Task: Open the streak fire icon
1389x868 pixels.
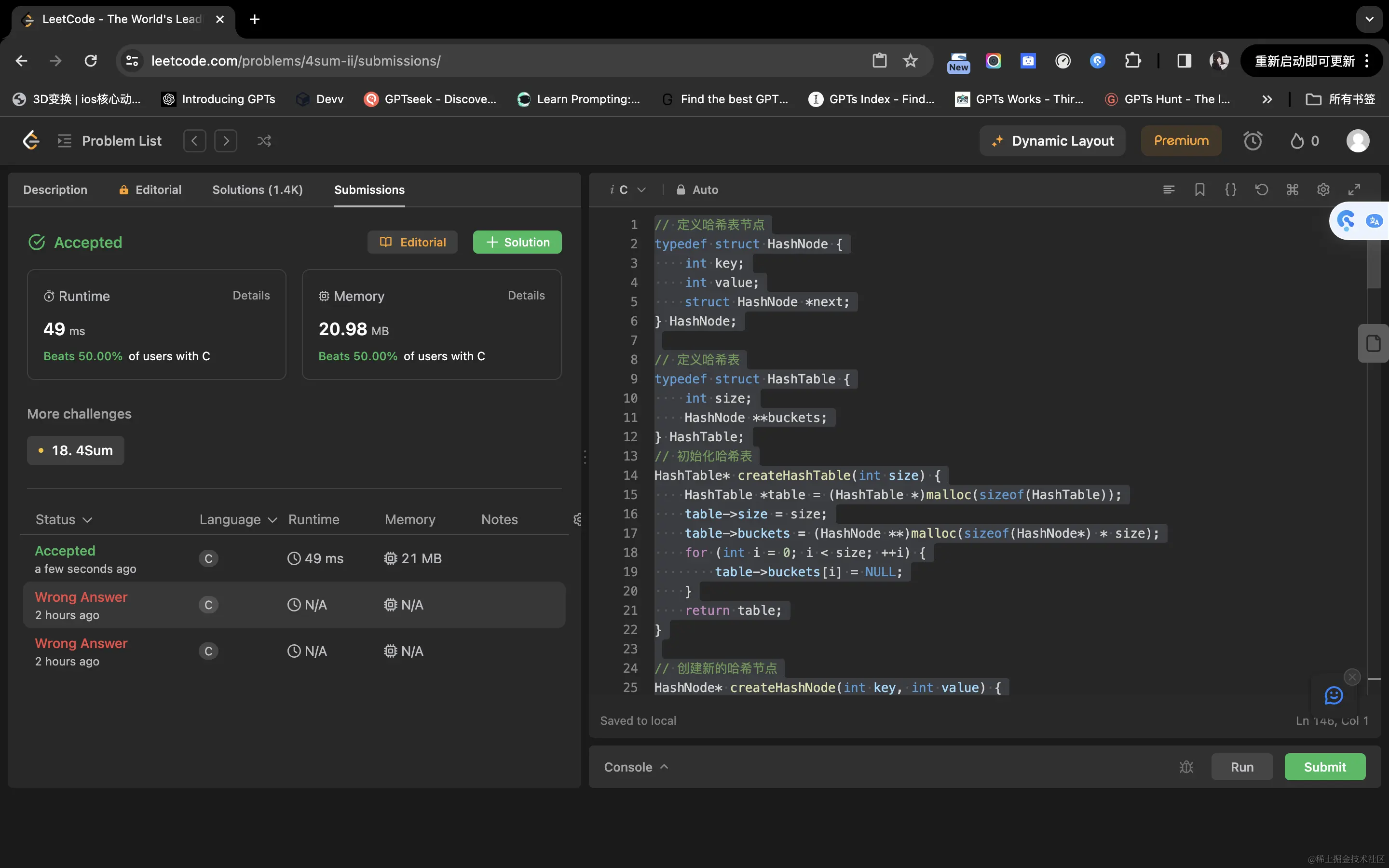Action: (1298, 141)
